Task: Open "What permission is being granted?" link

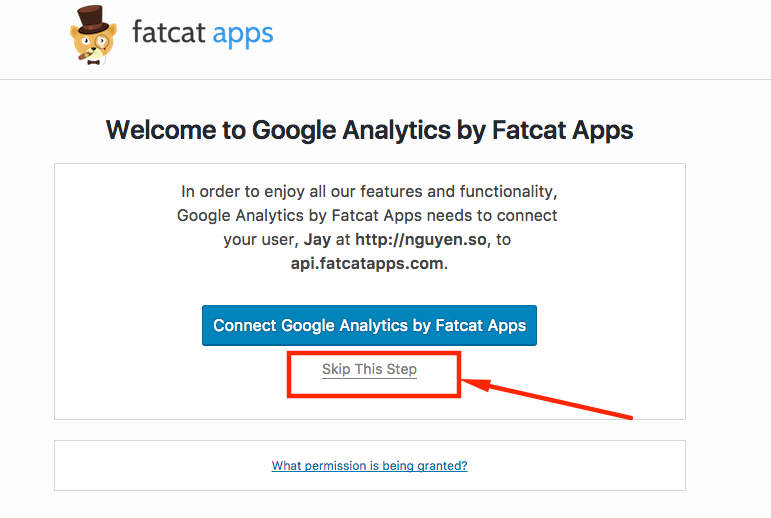Action: point(369,466)
